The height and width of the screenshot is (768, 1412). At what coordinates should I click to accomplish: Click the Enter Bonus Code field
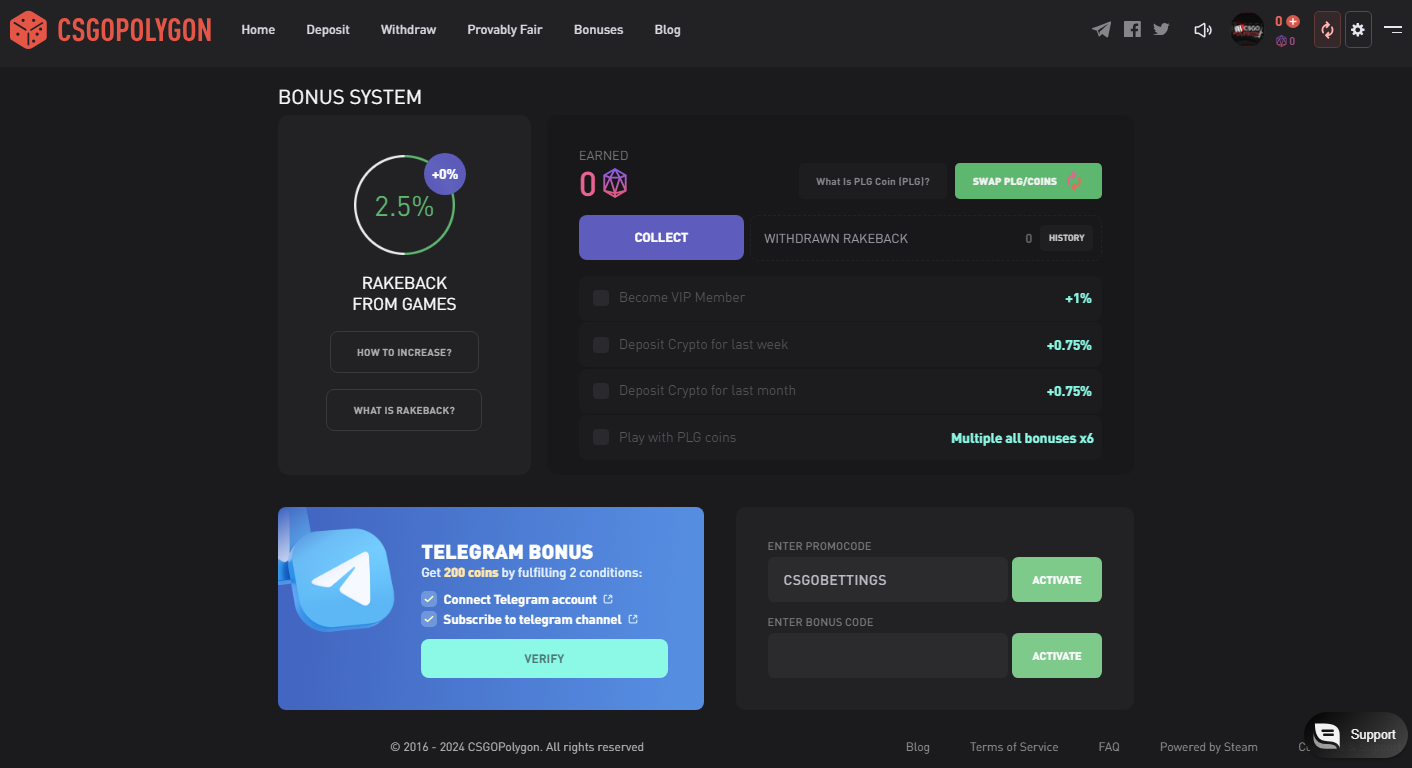[887, 656]
